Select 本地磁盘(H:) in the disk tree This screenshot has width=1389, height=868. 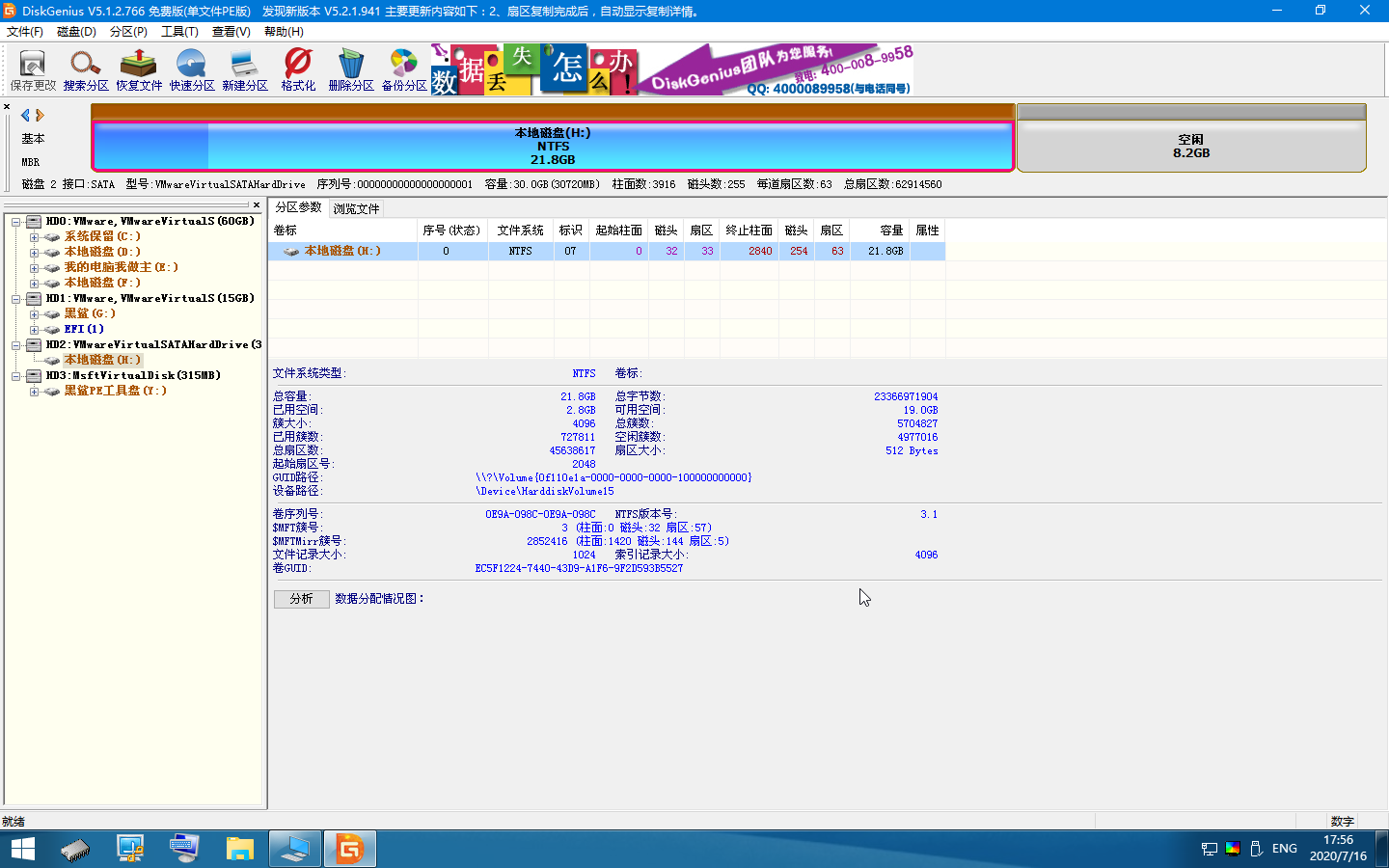(x=102, y=360)
